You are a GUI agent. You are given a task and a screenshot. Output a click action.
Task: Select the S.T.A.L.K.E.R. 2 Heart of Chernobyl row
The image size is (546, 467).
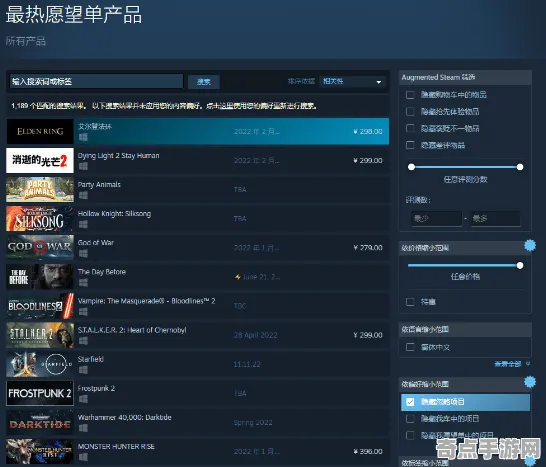tap(197, 335)
